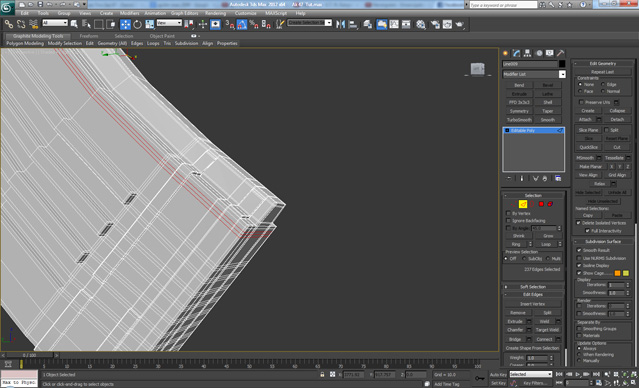Click Configure Modifier Sets icon
The height and width of the screenshot is (388, 639).
pyautogui.click(x=558, y=179)
